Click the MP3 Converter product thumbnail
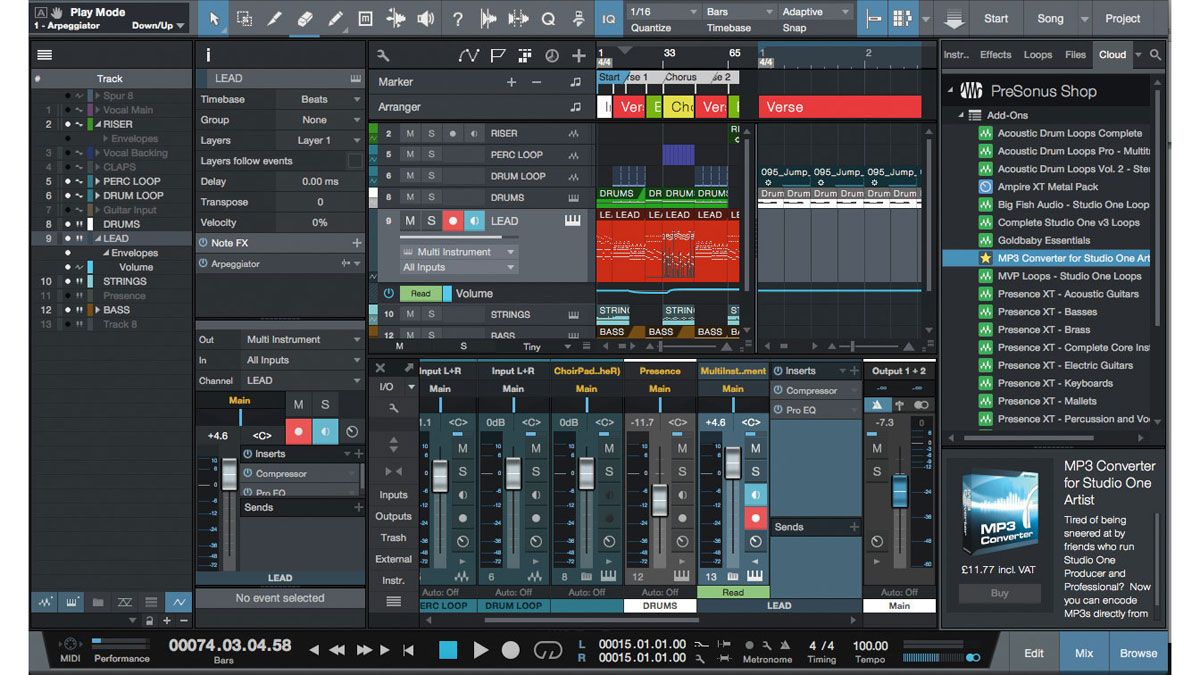The height and width of the screenshot is (675, 1200). pyautogui.click(x=1000, y=515)
